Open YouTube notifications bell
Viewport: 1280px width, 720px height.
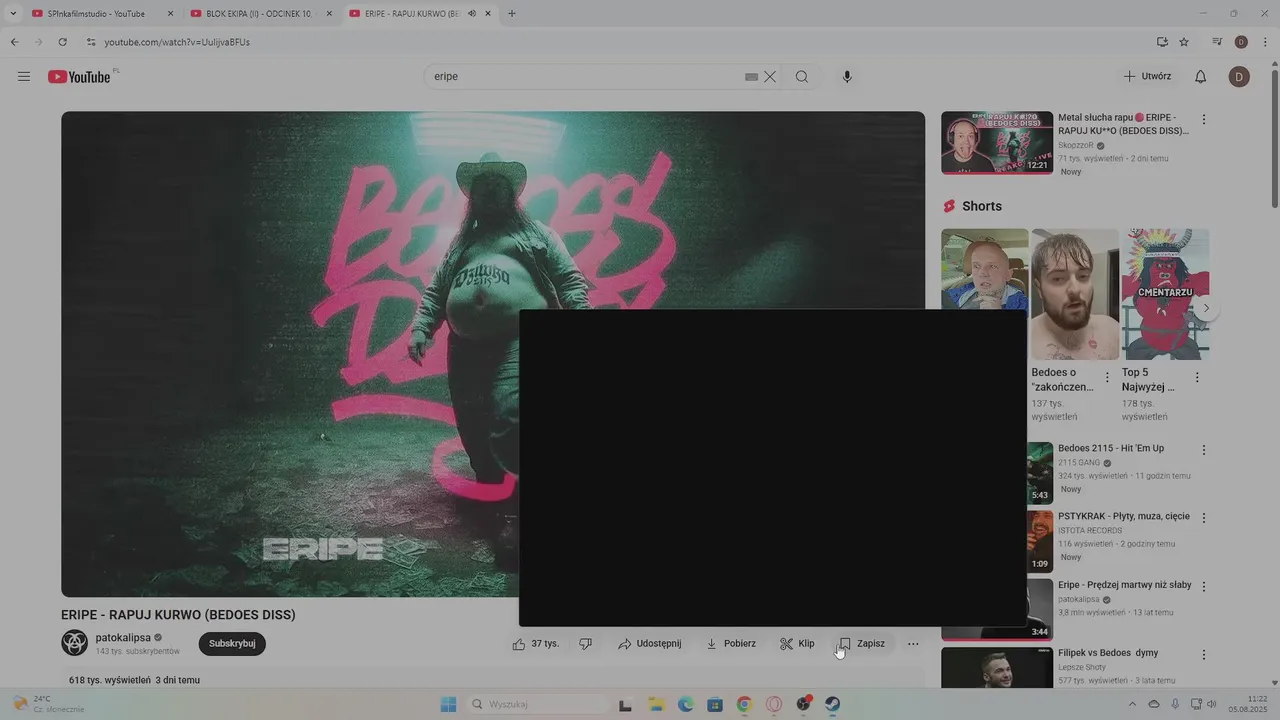point(1201,77)
